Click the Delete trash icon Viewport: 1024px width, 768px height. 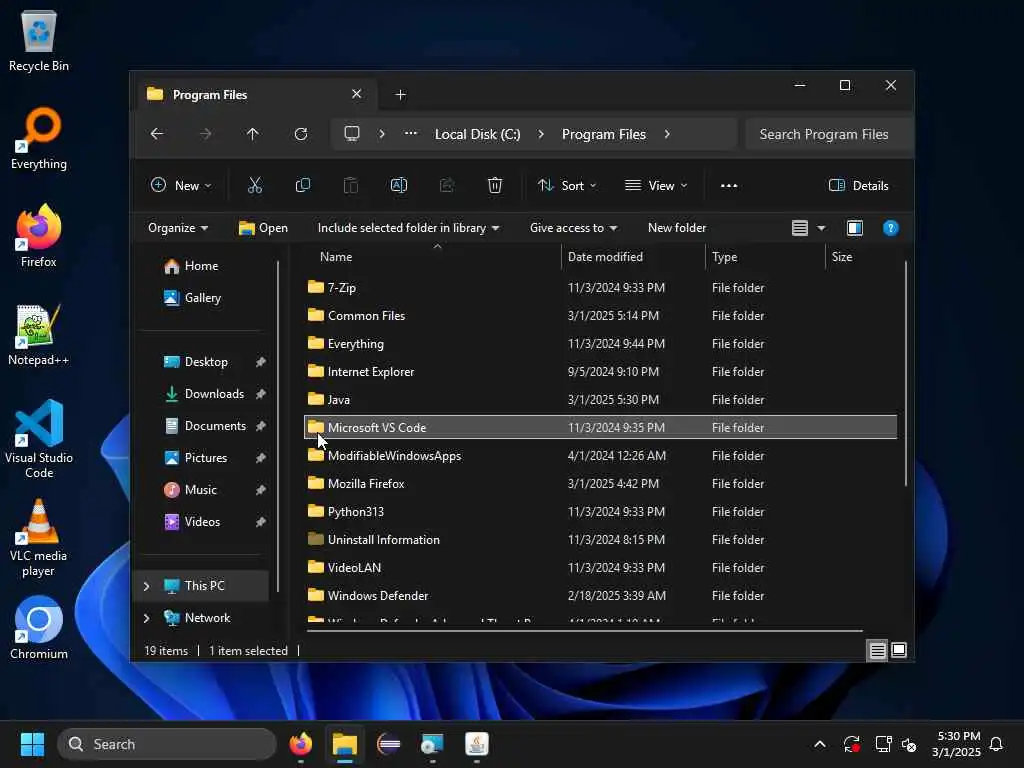(495, 185)
